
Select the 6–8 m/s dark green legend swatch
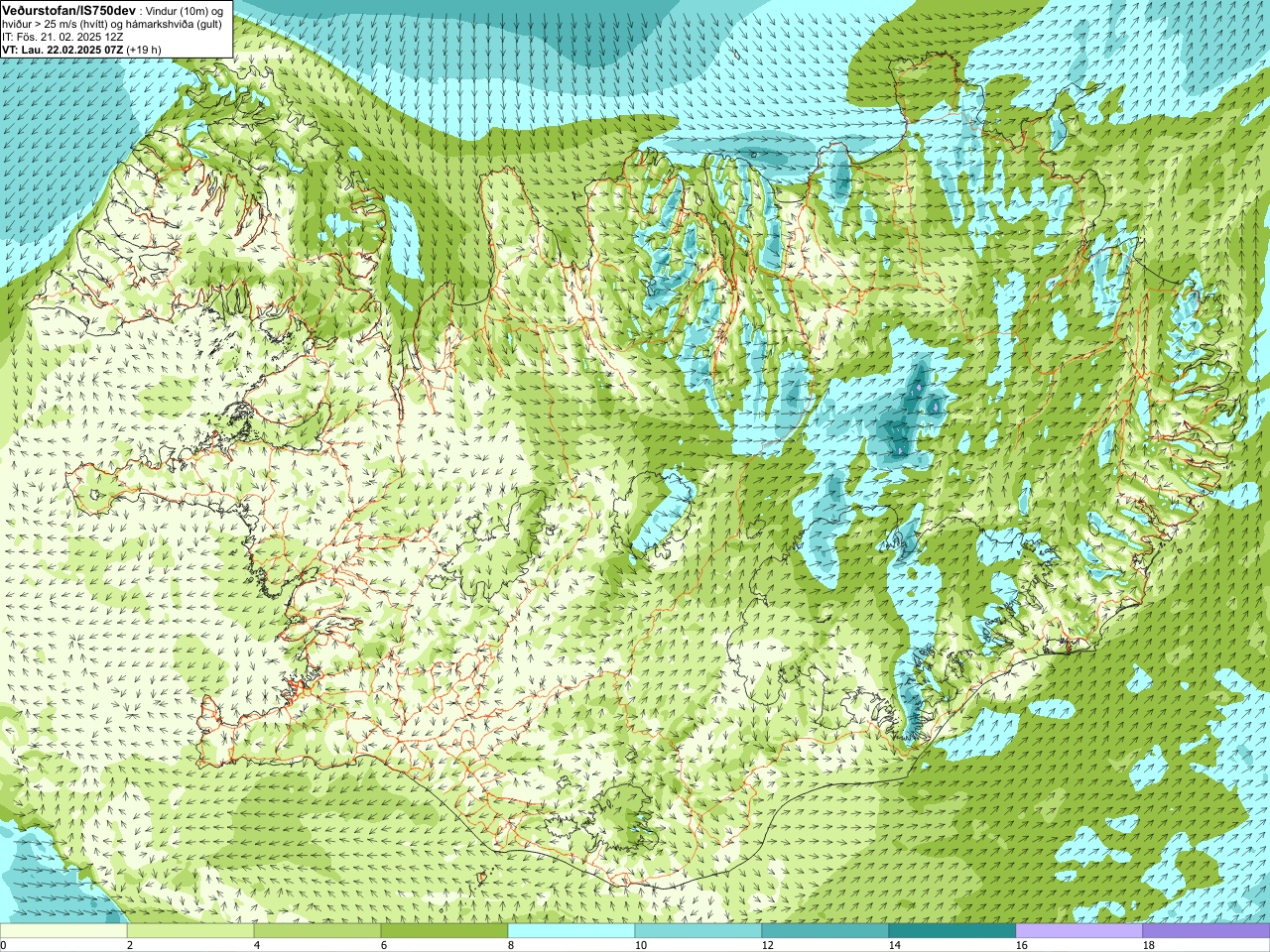444,931
